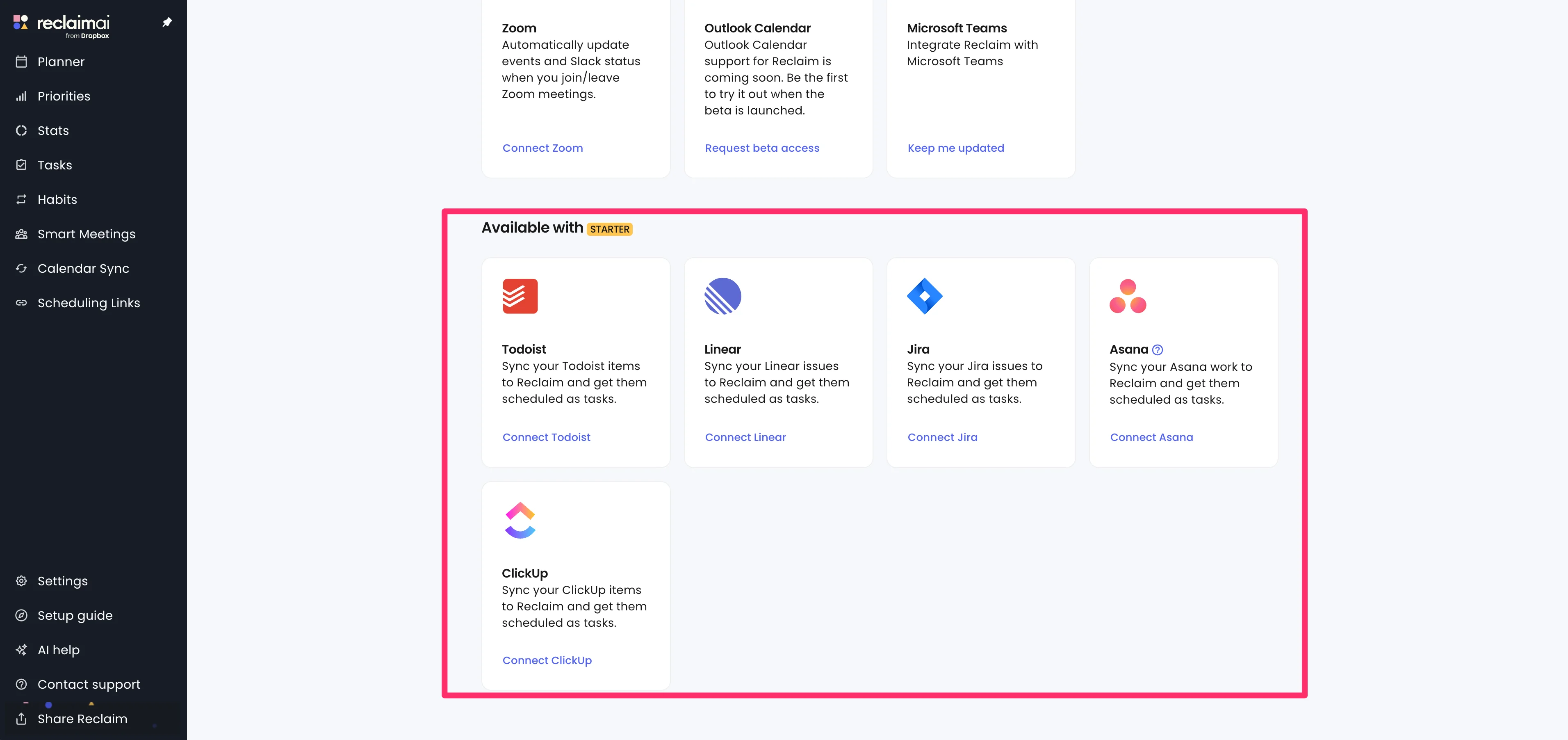
Task: Click Connect Zoom link
Action: click(x=542, y=148)
